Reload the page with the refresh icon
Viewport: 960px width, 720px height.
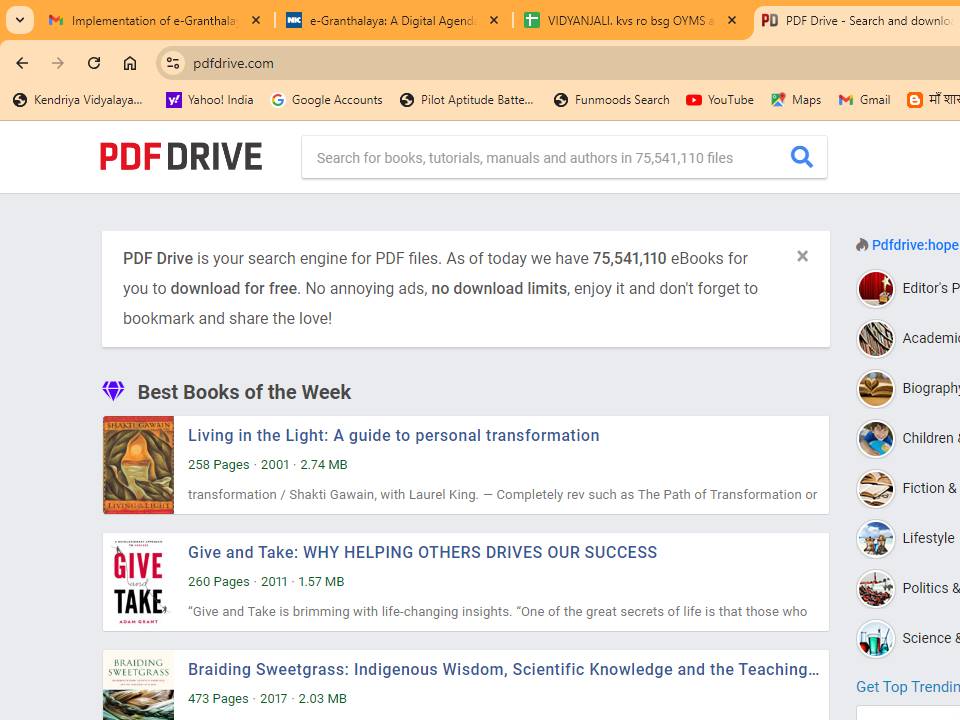coord(94,63)
